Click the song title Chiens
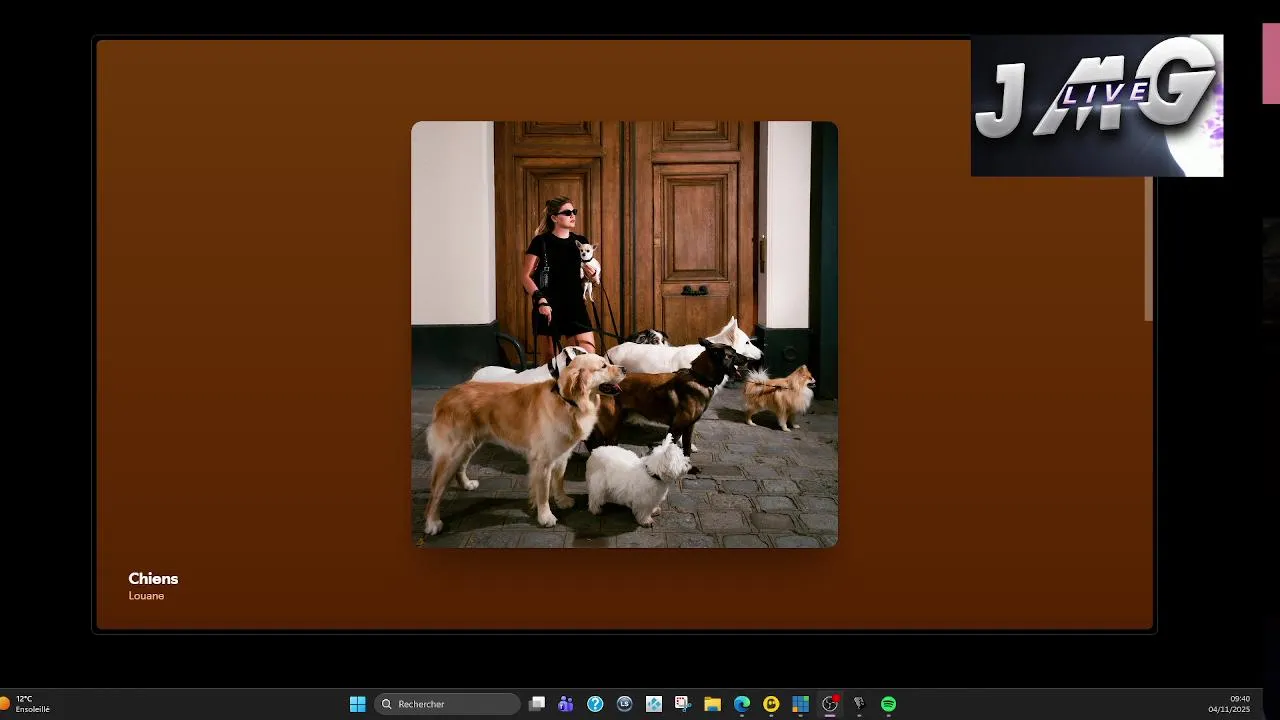The width and height of the screenshot is (1280, 720). [x=153, y=578]
